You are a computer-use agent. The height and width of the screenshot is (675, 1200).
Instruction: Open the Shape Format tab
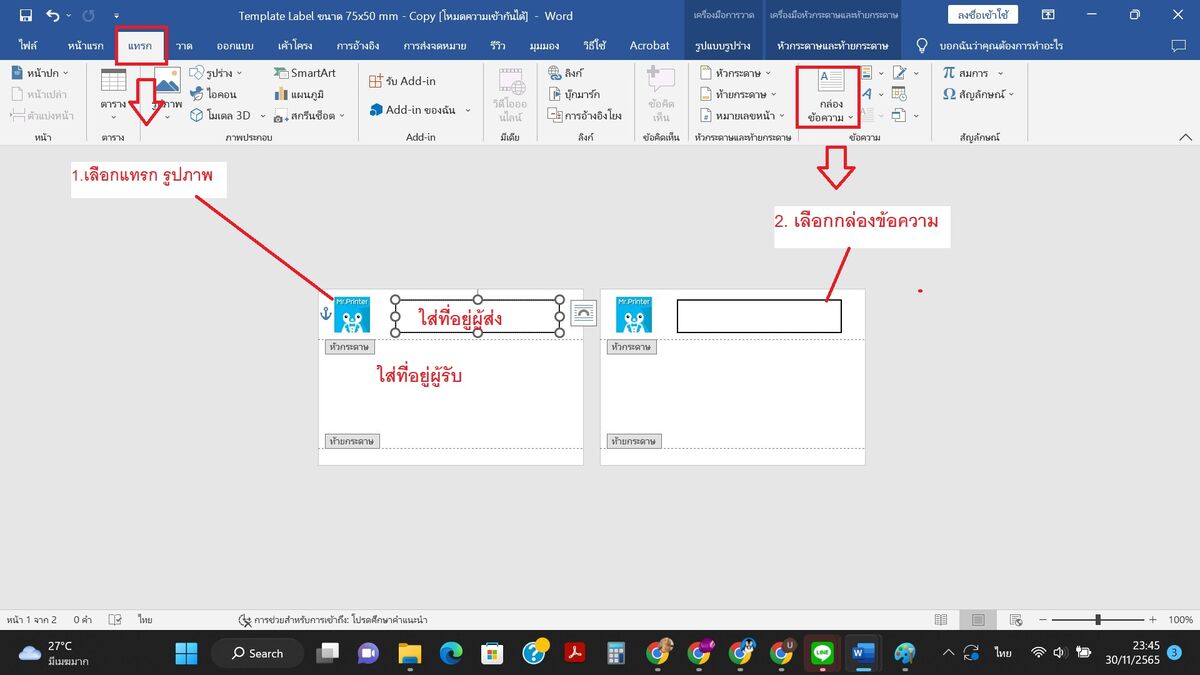pos(722,46)
